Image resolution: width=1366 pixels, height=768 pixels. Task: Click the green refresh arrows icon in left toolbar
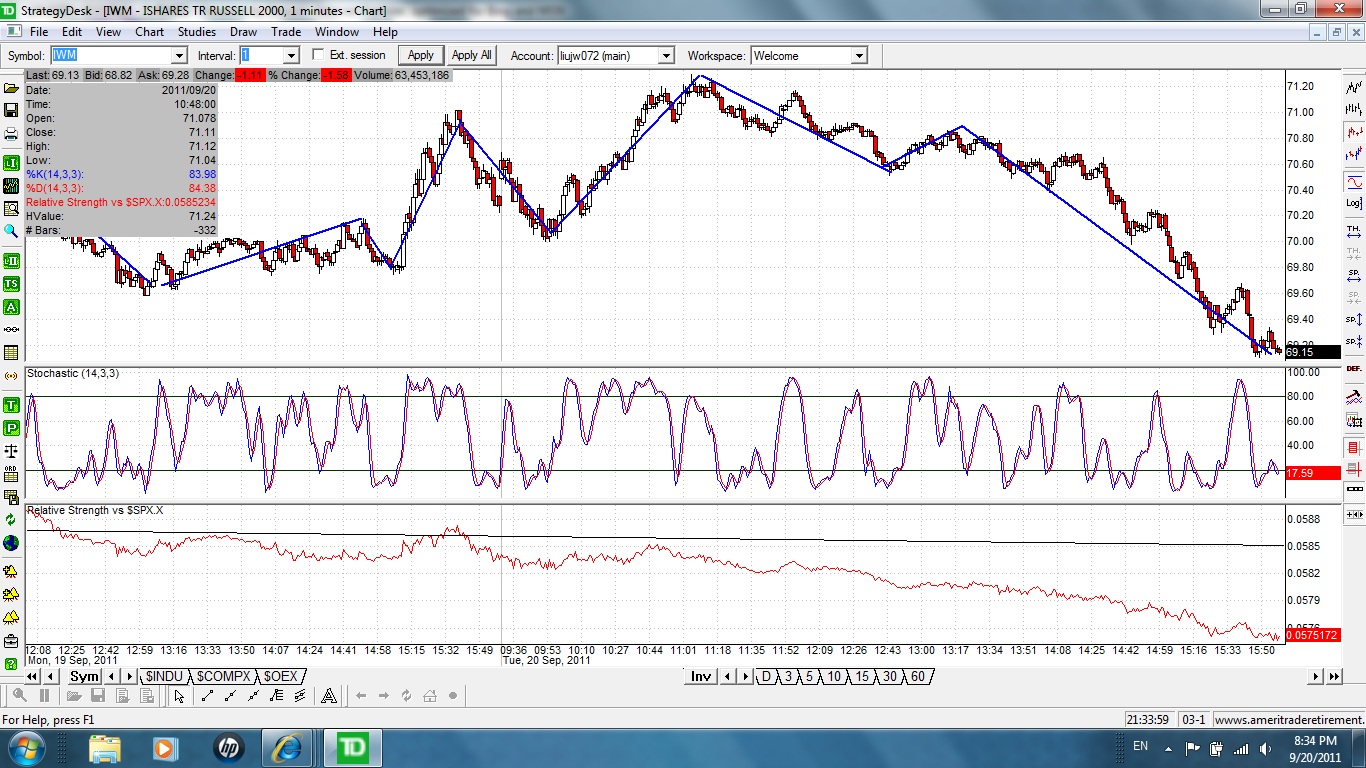[x=11, y=519]
